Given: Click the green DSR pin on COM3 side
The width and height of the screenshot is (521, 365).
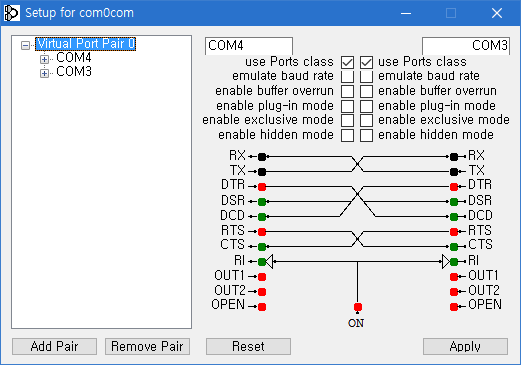Looking at the screenshot, I should [x=454, y=202].
